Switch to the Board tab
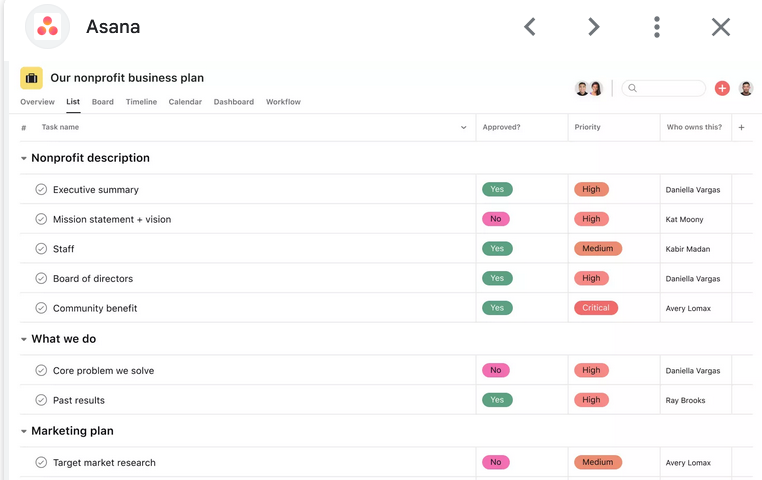This screenshot has height=480, width=762. click(x=102, y=102)
